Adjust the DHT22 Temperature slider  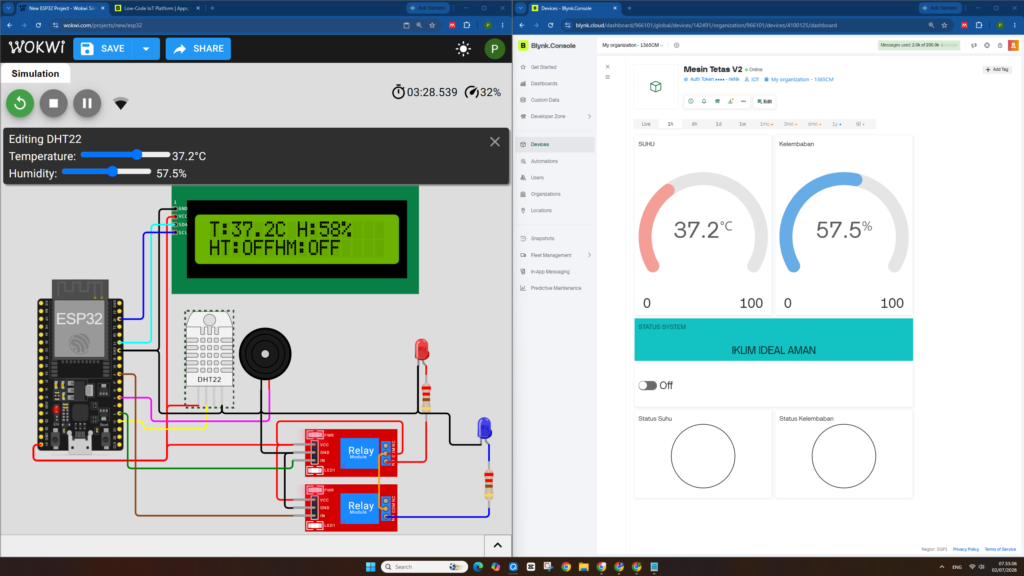[x=125, y=155]
